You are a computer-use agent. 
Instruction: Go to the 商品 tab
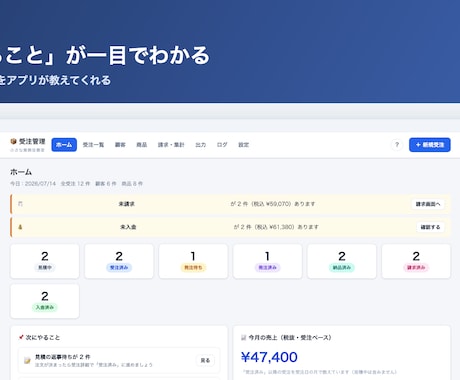point(142,145)
